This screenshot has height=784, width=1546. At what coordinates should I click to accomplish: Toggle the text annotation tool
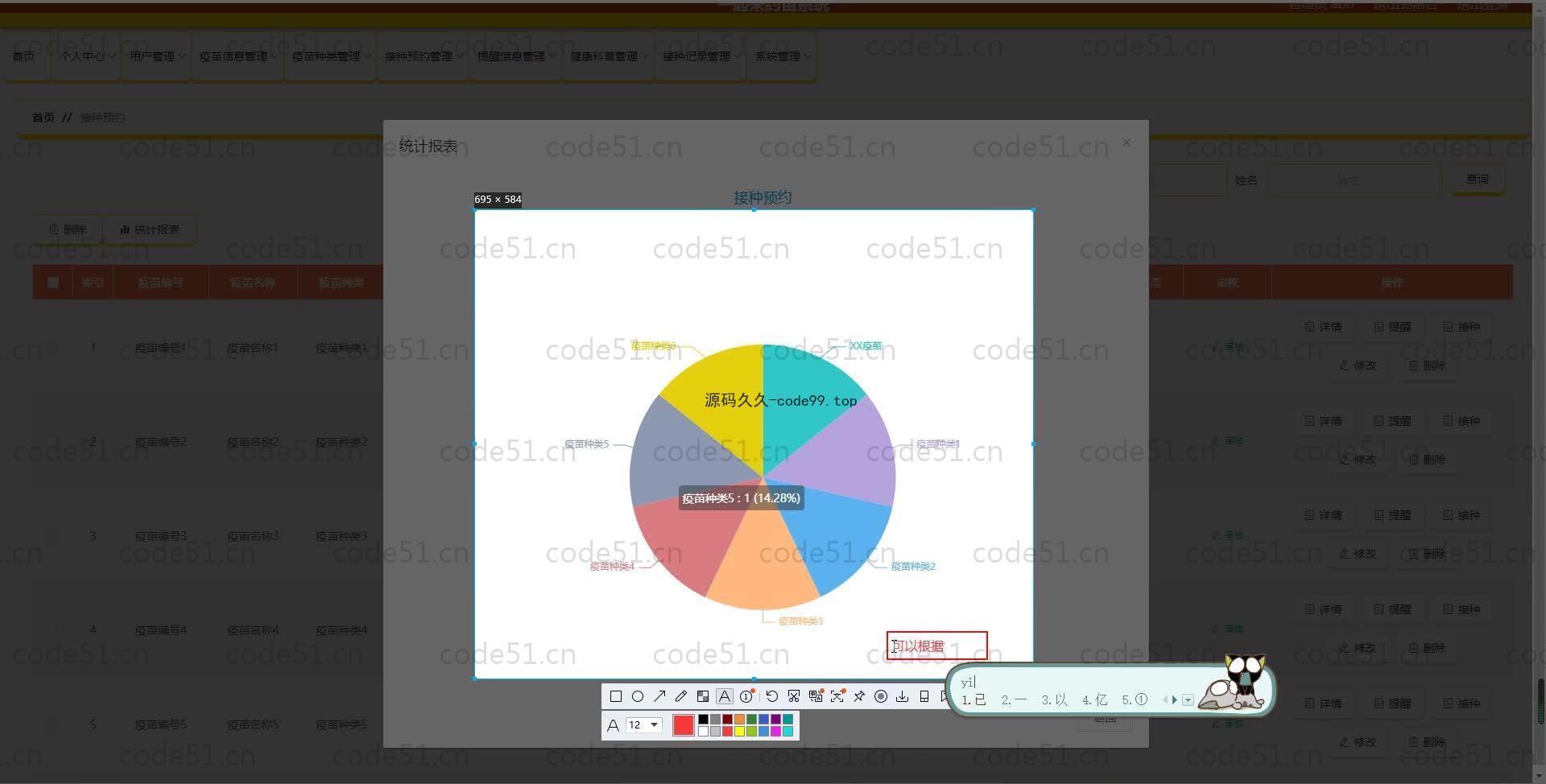[x=725, y=696]
